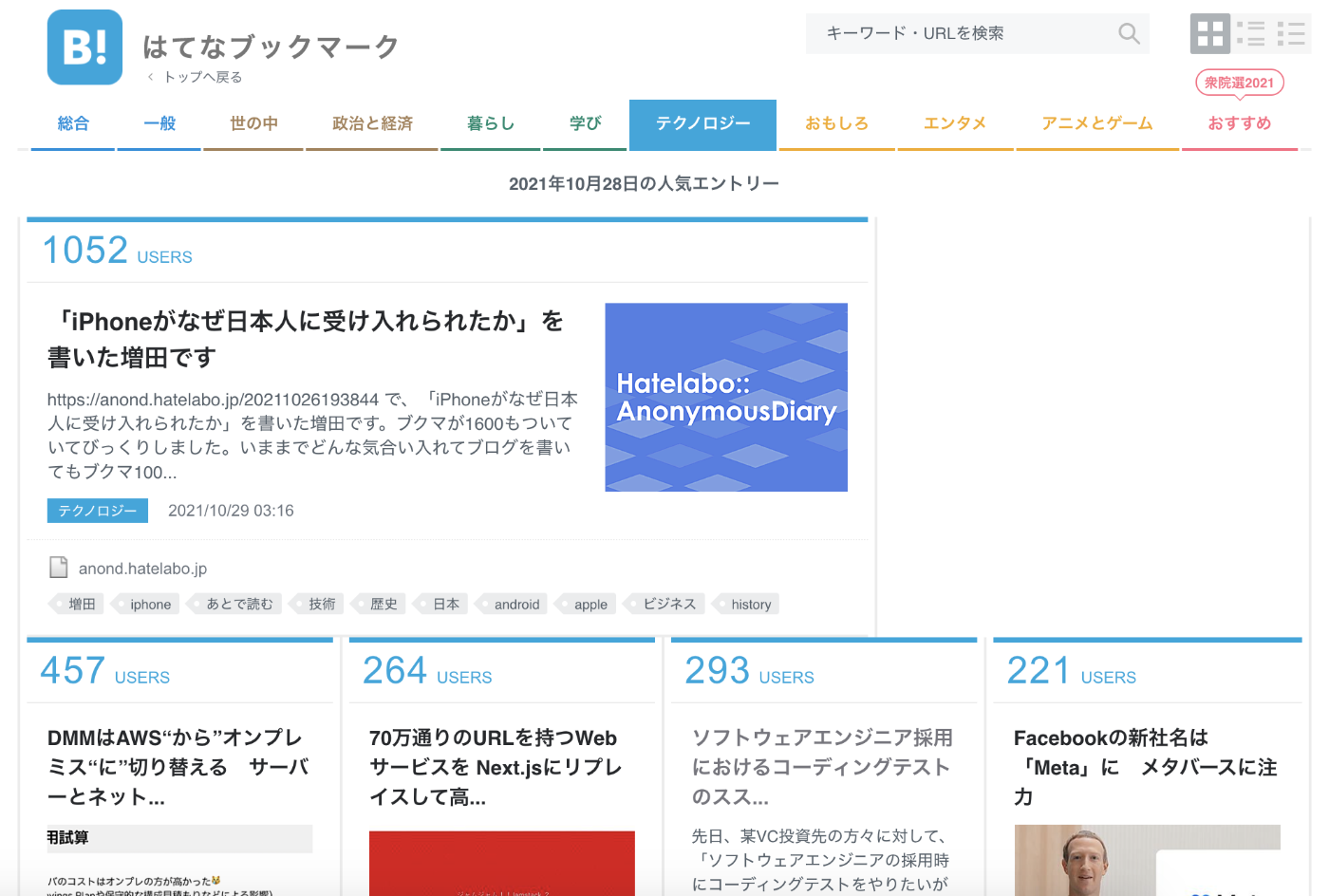Click トップへ戻る link
1329x896 pixels.
click(203, 77)
